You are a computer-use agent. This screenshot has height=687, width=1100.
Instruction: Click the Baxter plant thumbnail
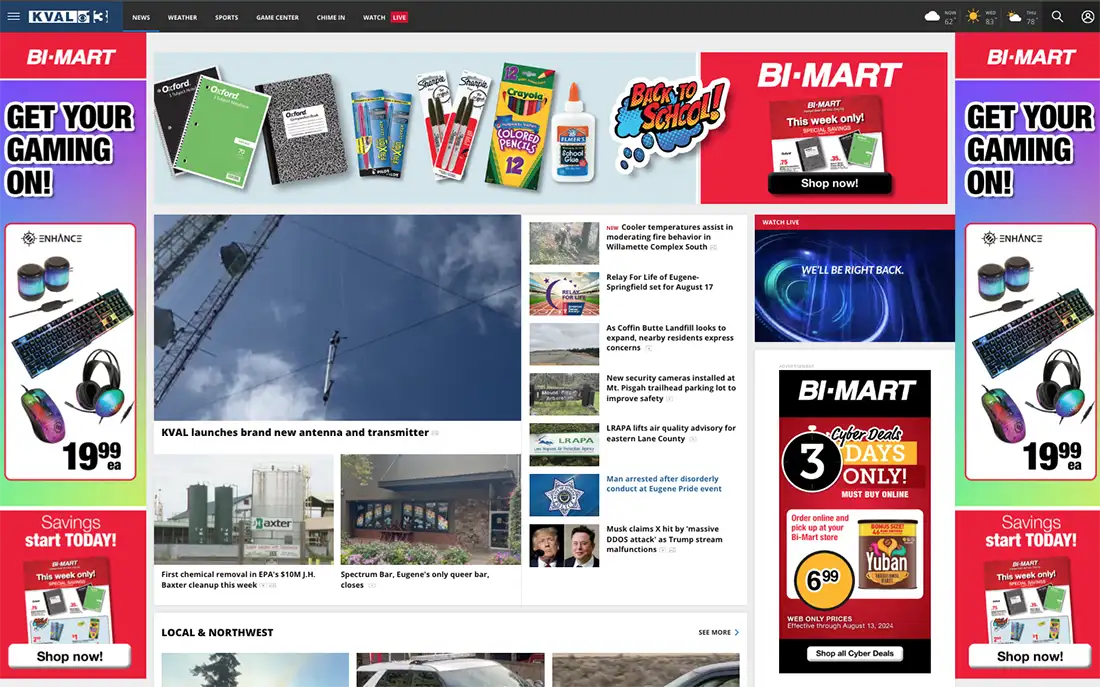click(244, 509)
